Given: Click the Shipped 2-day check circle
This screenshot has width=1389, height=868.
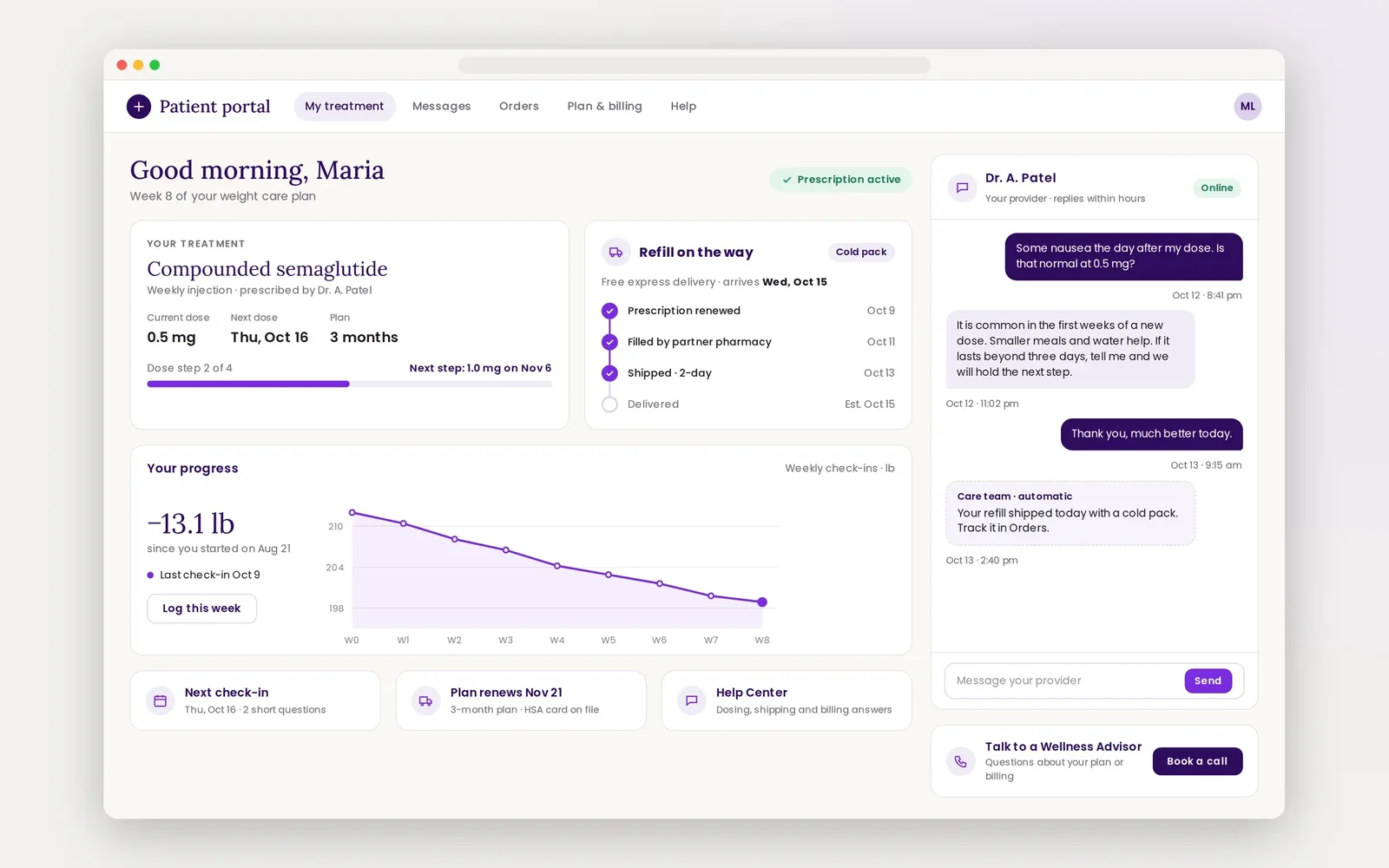Looking at the screenshot, I should click(x=610, y=373).
